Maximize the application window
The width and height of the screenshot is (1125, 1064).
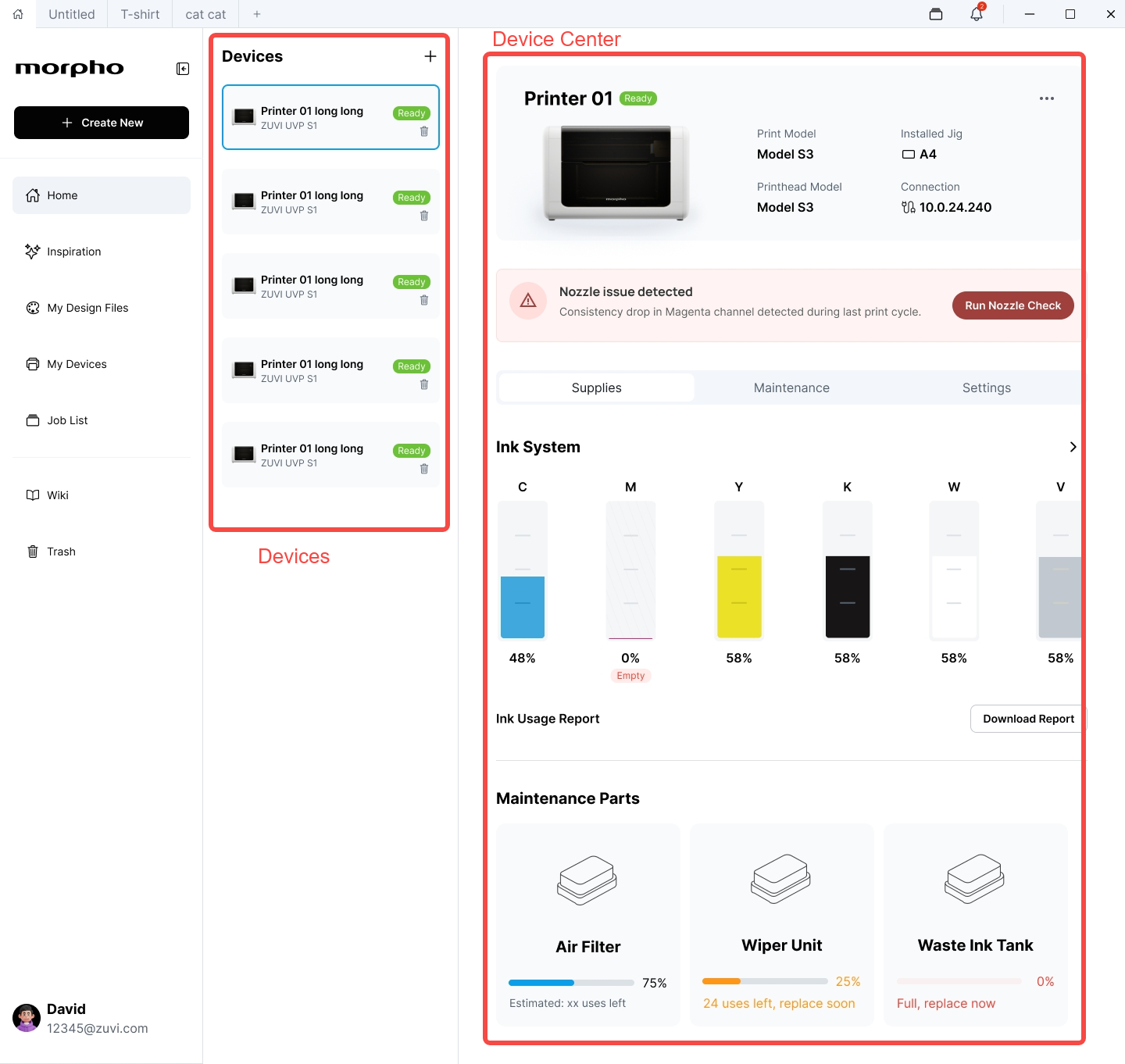tap(1070, 14)
